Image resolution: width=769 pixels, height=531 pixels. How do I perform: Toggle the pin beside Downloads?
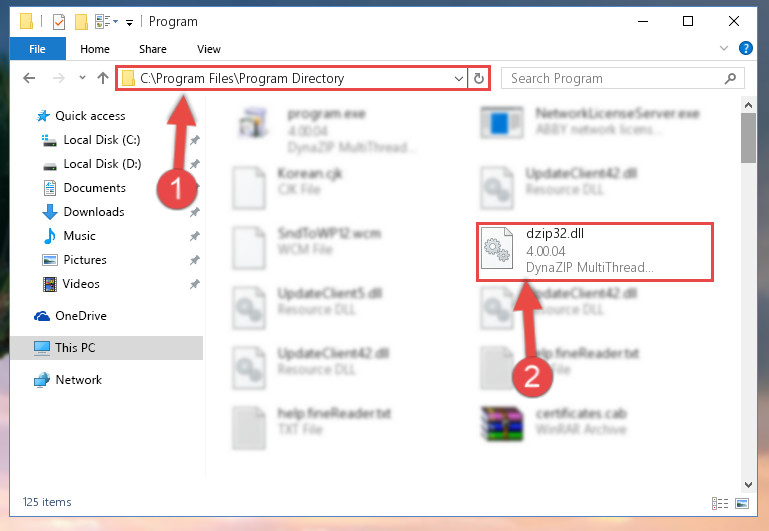(195, 212)
